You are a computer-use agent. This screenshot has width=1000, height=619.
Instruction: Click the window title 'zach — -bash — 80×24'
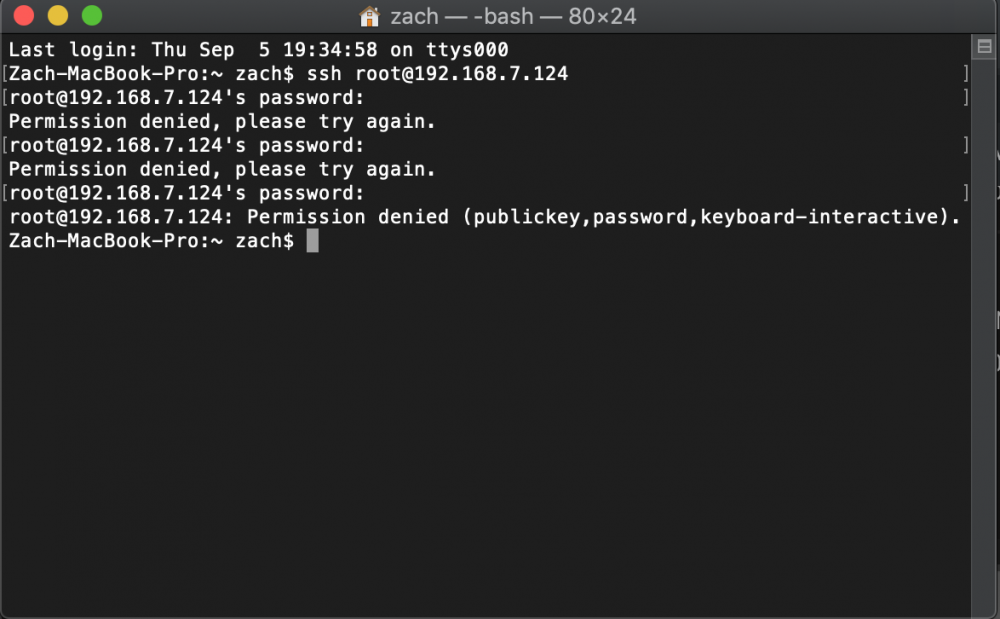(x=513, y=16)
